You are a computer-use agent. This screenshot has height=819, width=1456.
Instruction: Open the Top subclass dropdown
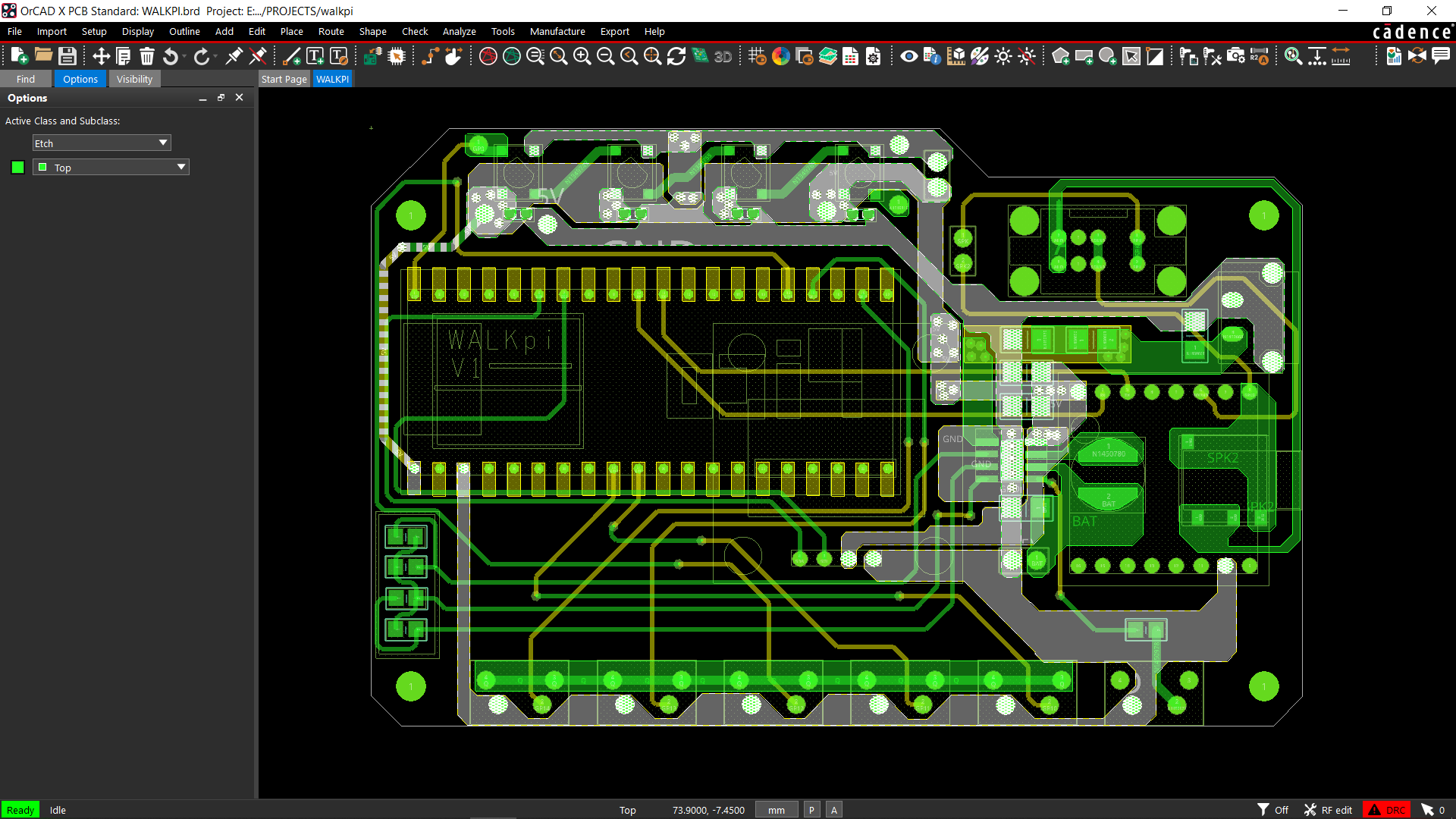(110, 167)
